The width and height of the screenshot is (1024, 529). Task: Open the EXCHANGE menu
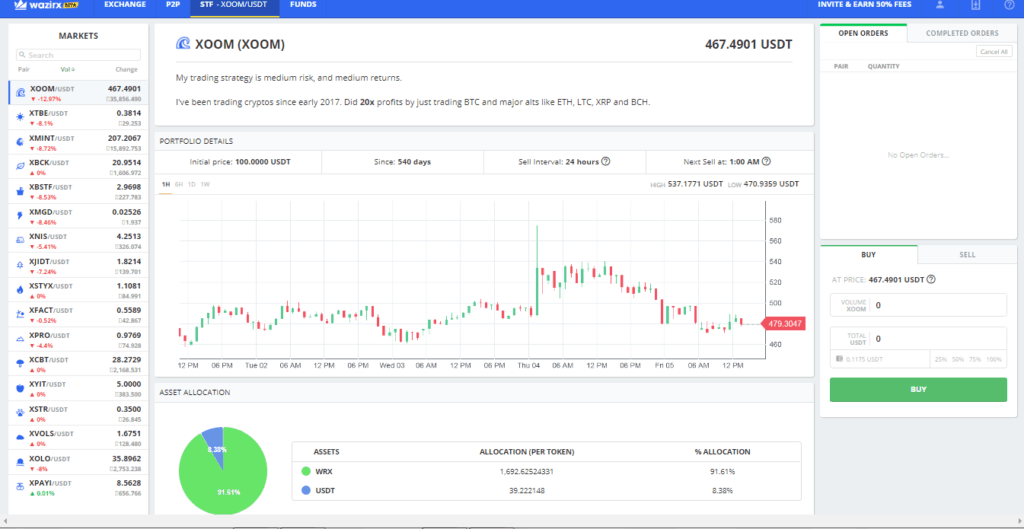[125, 5]
